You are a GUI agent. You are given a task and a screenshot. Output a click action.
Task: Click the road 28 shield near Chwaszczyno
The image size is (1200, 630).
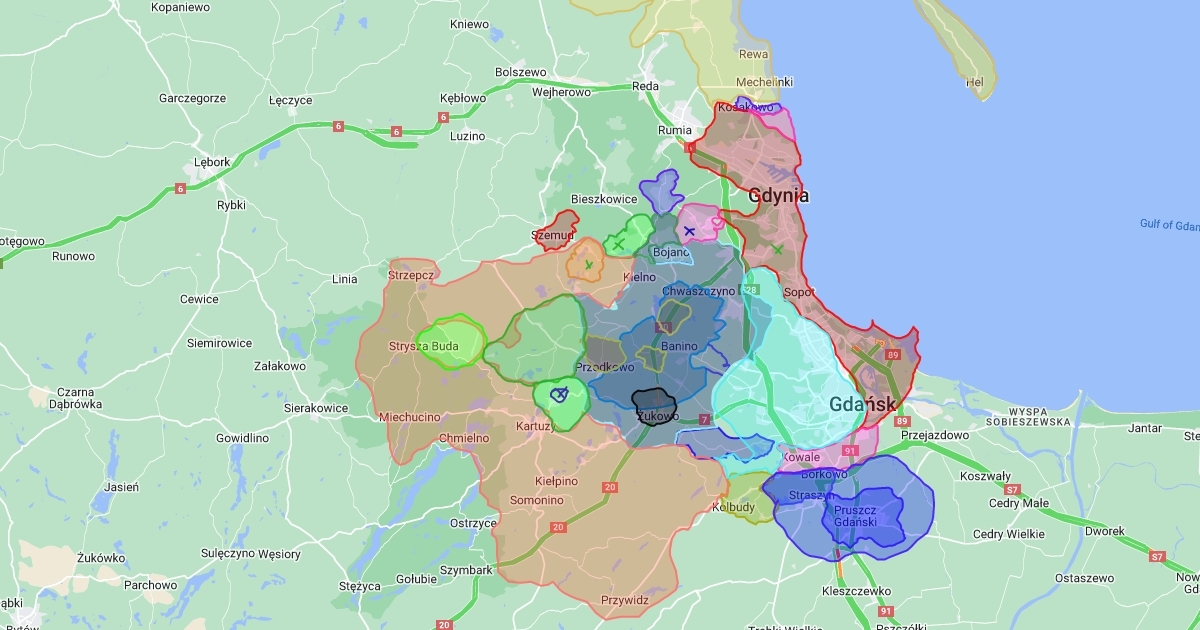click(751, 289)
